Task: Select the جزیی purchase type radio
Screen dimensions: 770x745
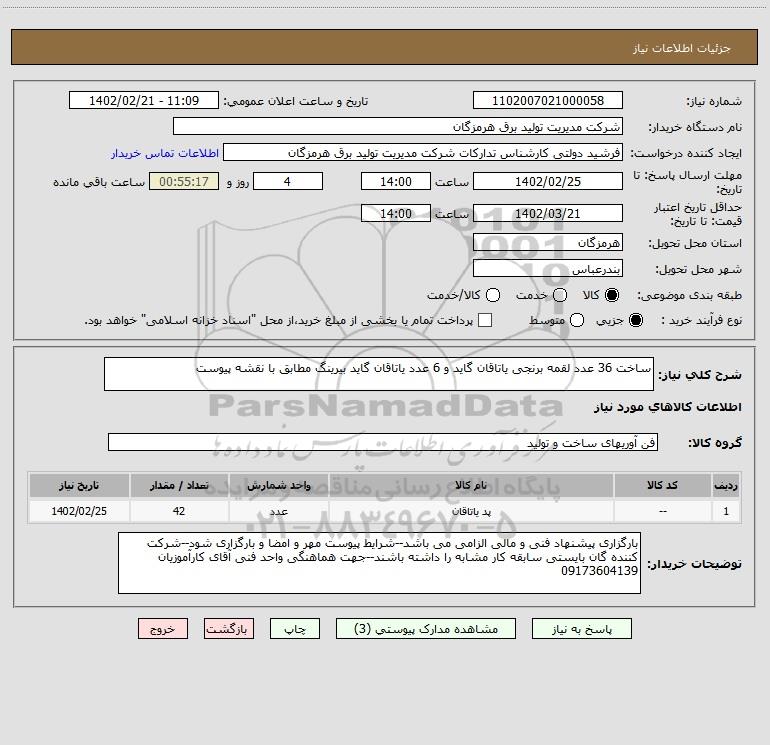Action: click(x=636, y=320)
